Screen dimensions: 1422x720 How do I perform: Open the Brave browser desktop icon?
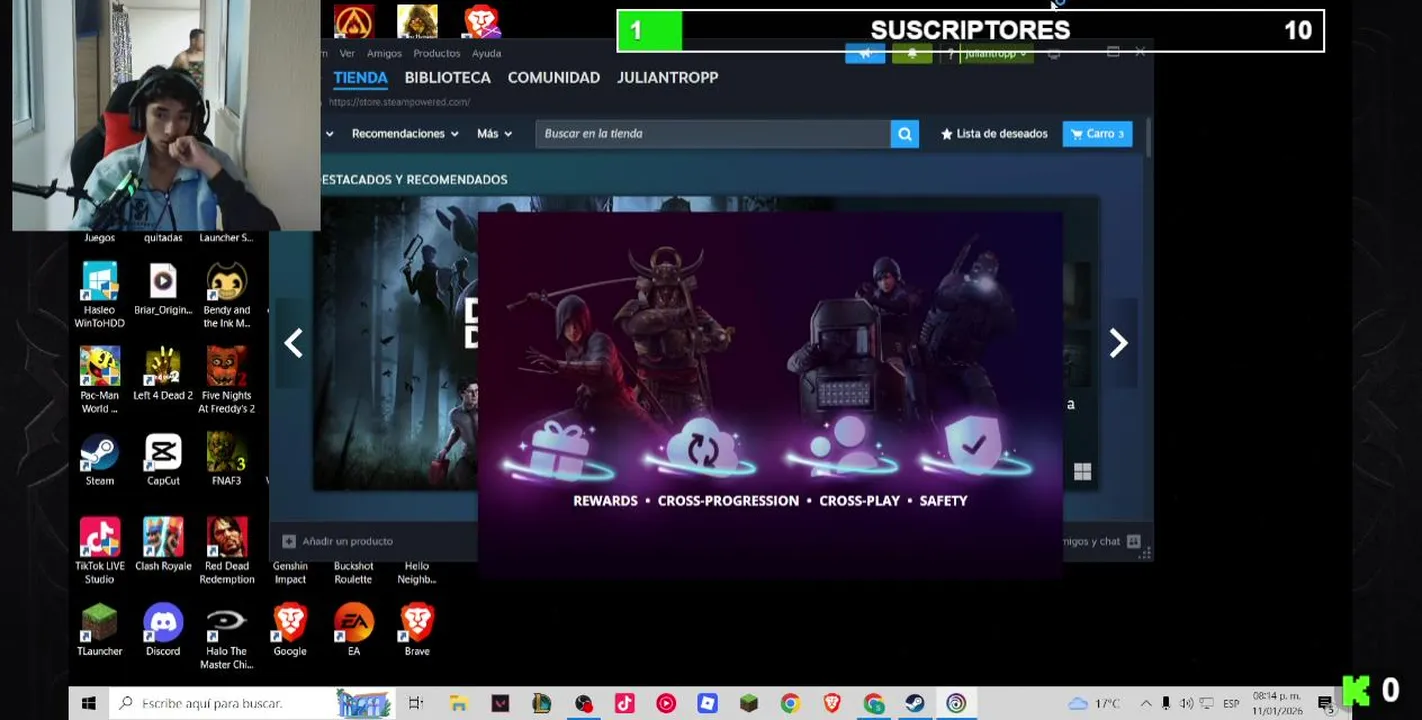click(x=417, y=630)
